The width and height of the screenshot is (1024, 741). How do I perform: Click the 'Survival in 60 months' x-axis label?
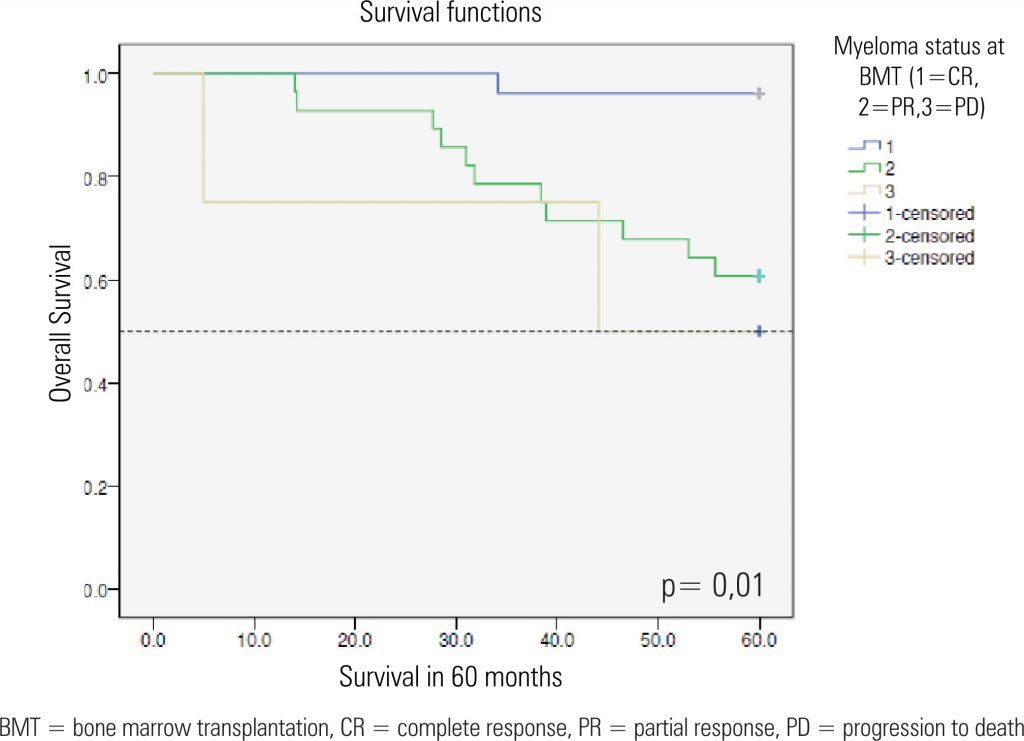tap(450, 676)
